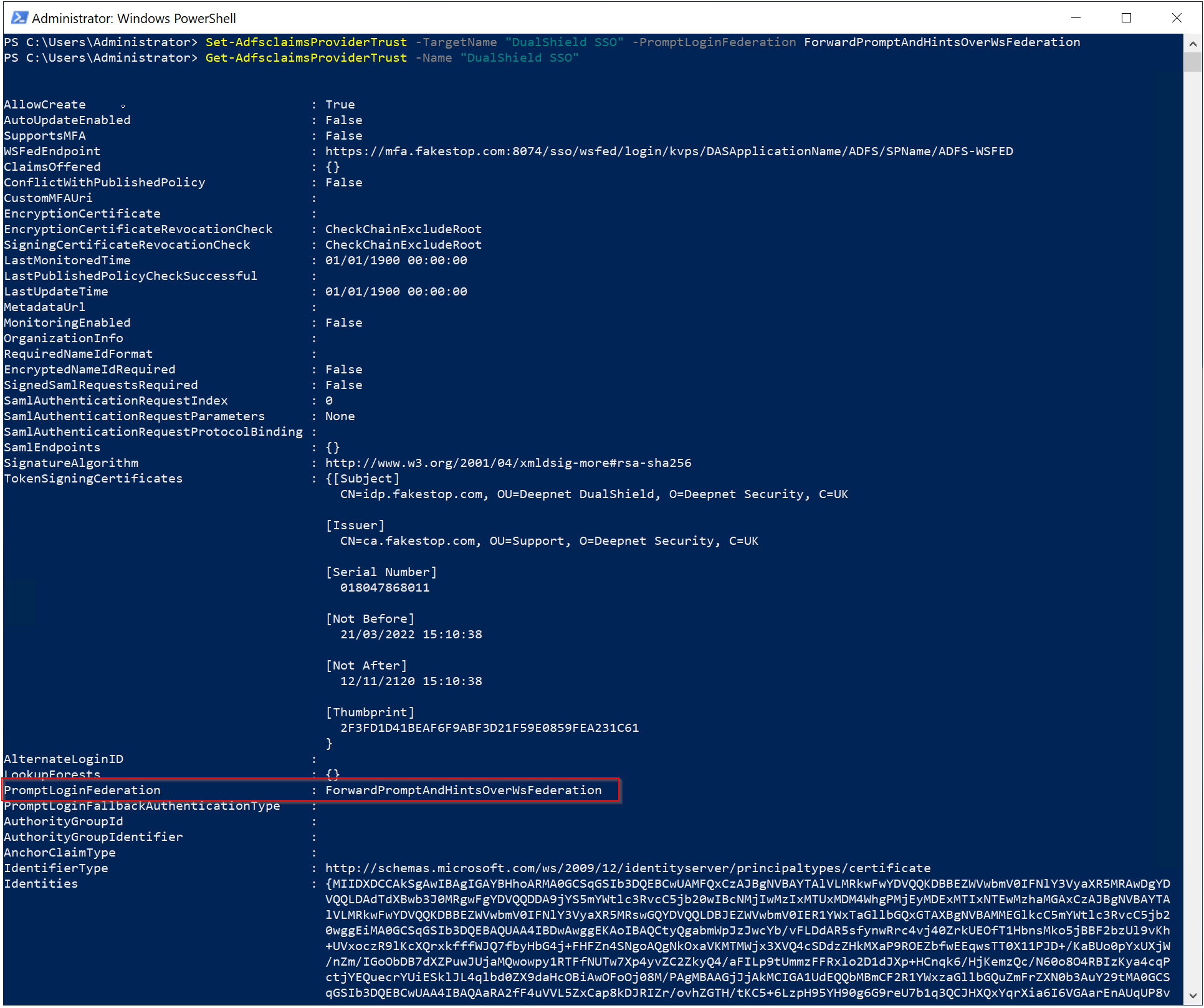This screenshot has height=1008, width=1204.
Task: Click the PowerShell icon in title bar
Action: click(19, 17)
